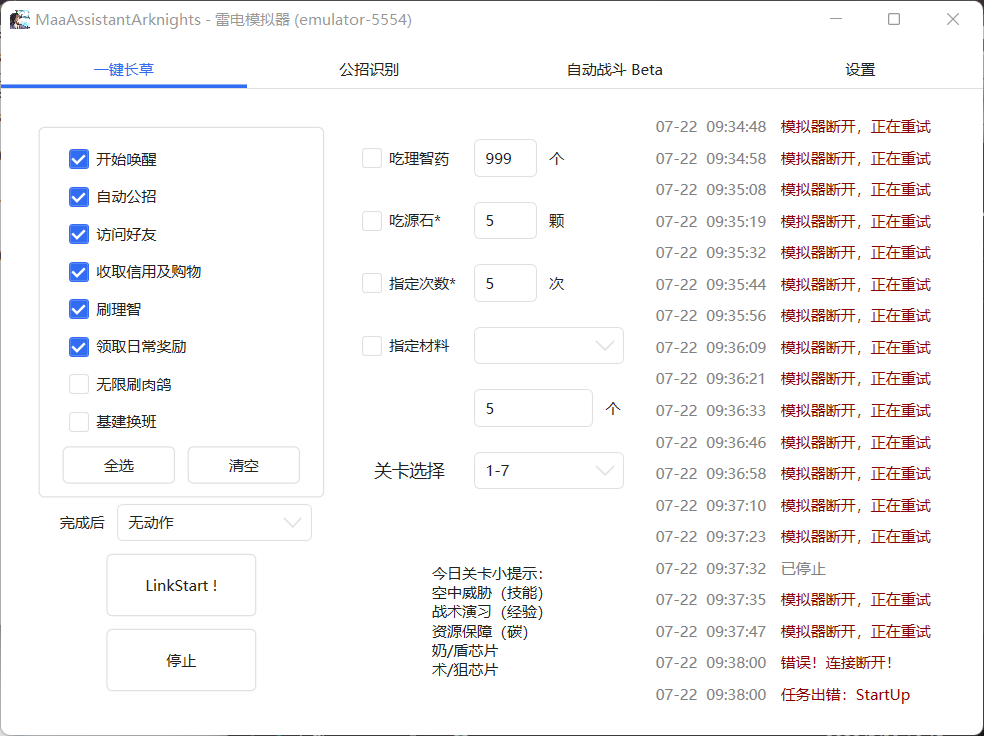This screenshot has height=736, width=984.
Task: Enable the 无限刷肉鸽 checkbox
Action: pyautogui.click(x=78, y=384)
